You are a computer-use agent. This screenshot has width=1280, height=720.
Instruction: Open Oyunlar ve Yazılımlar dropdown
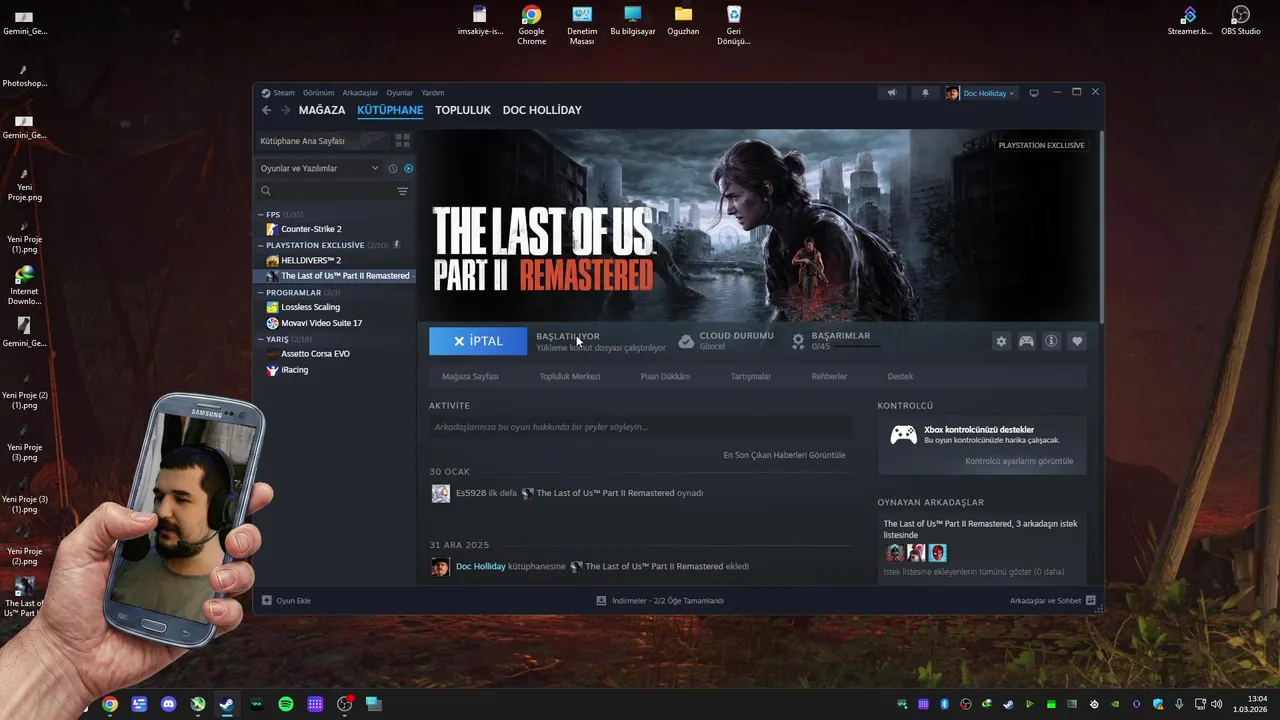click(320, 168)
